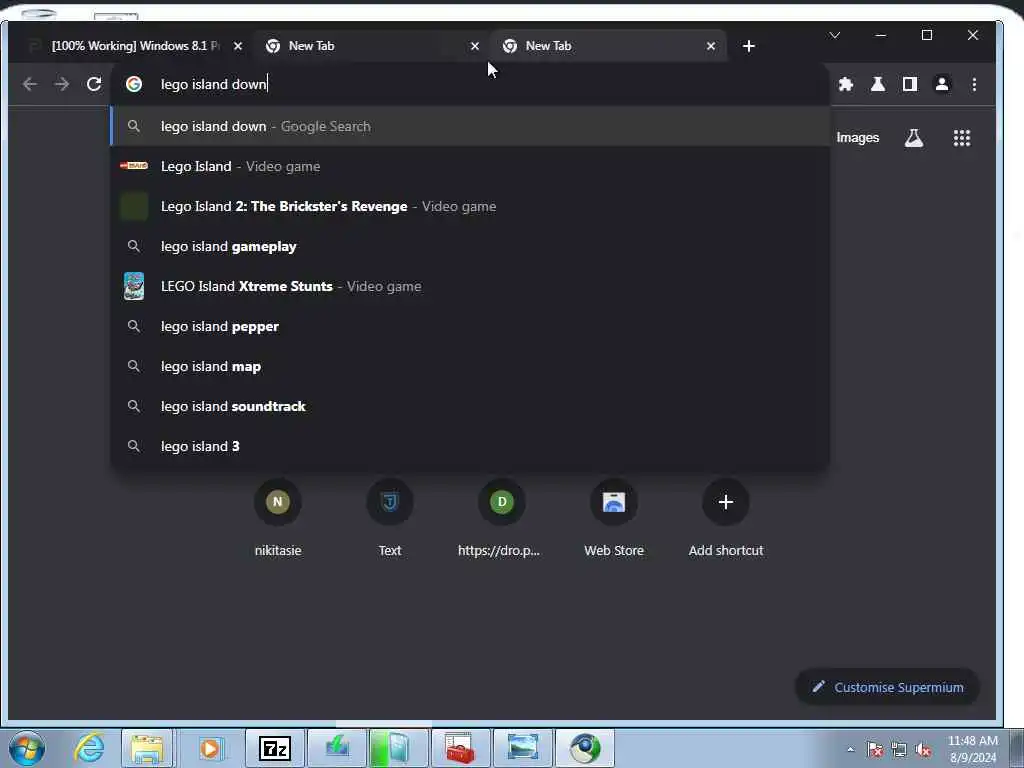Click Customise Supermium button

[887, 687]
